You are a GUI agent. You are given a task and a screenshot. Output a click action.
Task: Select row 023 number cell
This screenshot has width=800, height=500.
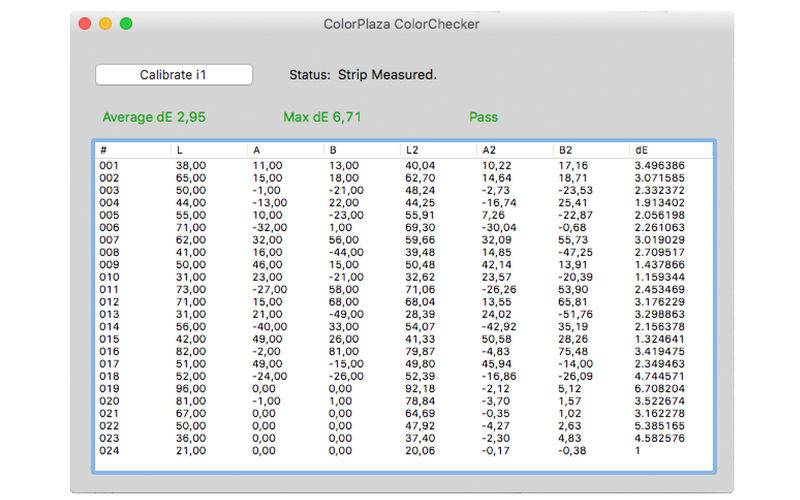109,438
